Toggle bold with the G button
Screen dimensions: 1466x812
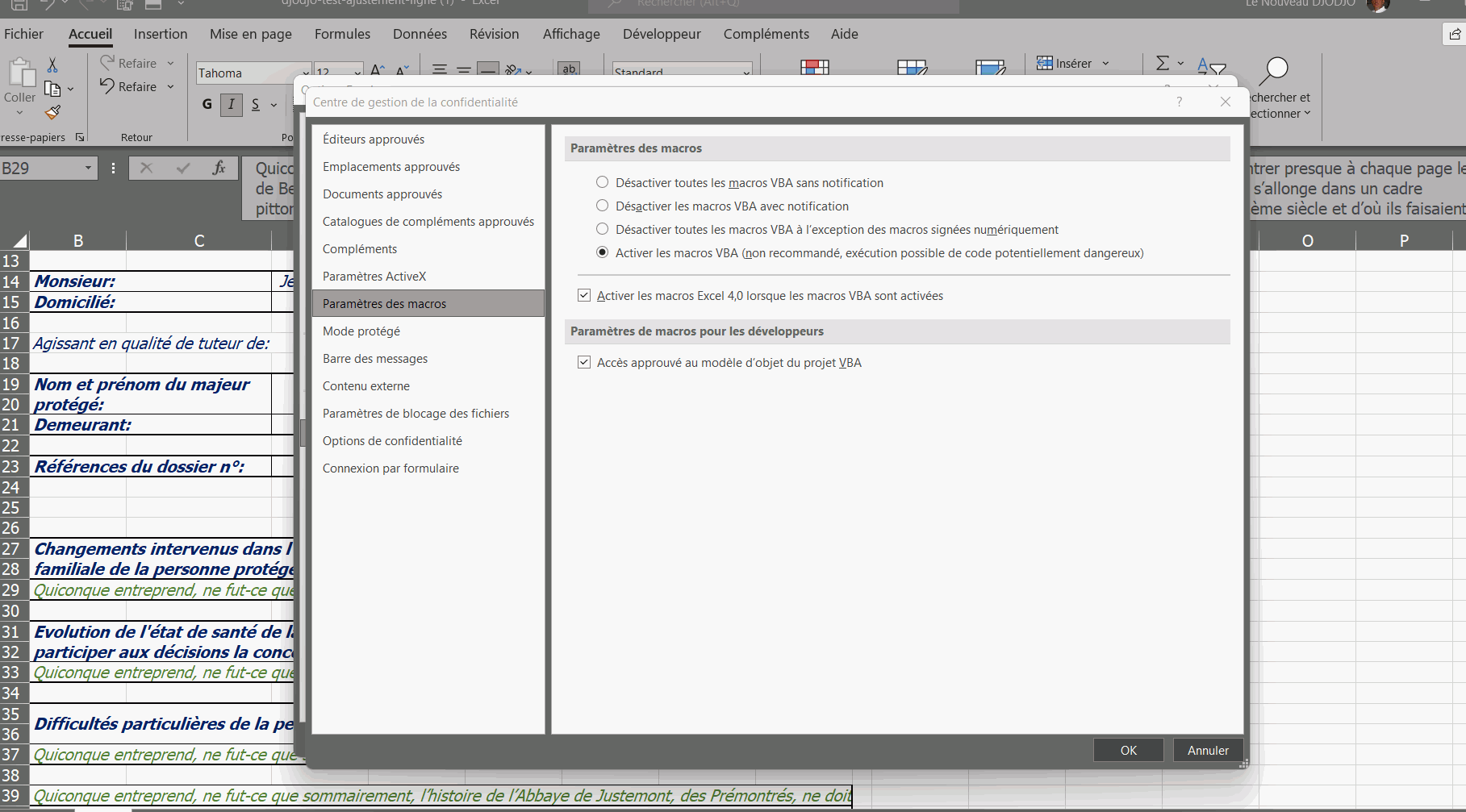pyautogui.click(x=207, y=104)
